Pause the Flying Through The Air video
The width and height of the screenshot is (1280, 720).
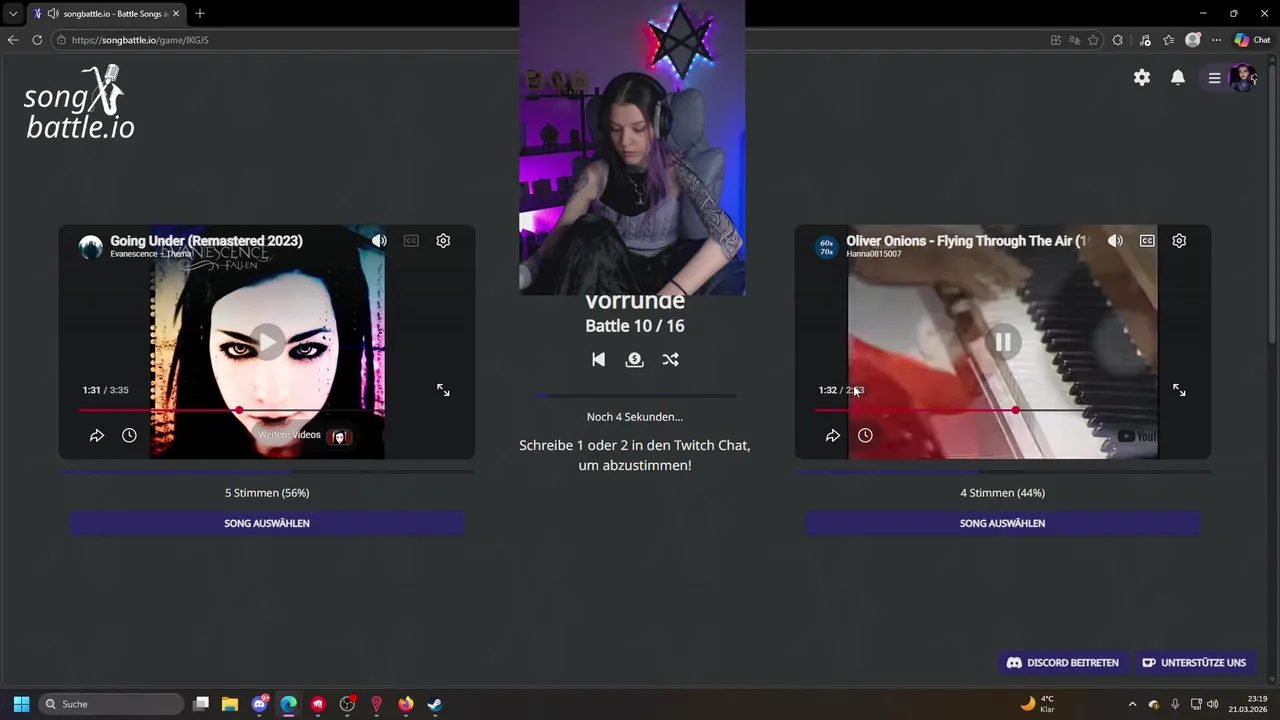point(1003,341)
